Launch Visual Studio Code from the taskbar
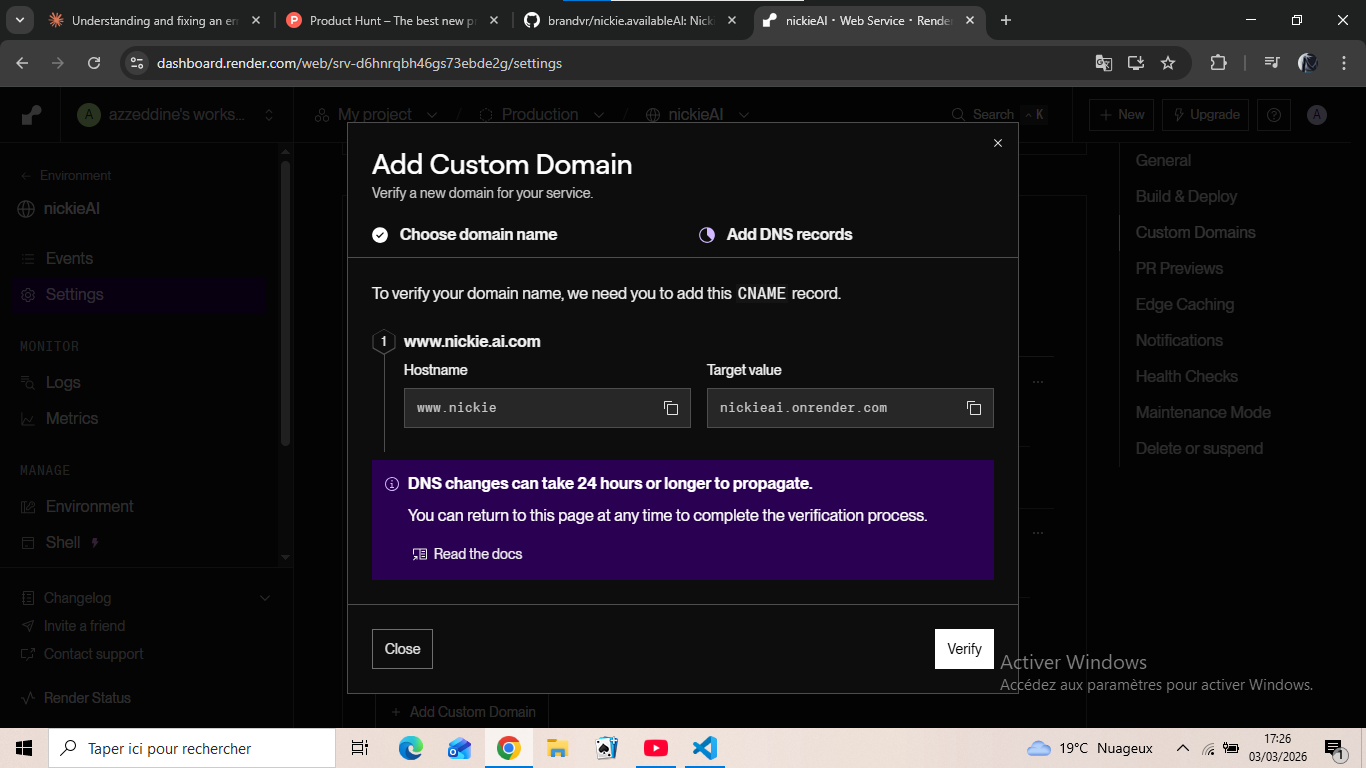This screenshot has width=1366, height=768. point(704,747)
